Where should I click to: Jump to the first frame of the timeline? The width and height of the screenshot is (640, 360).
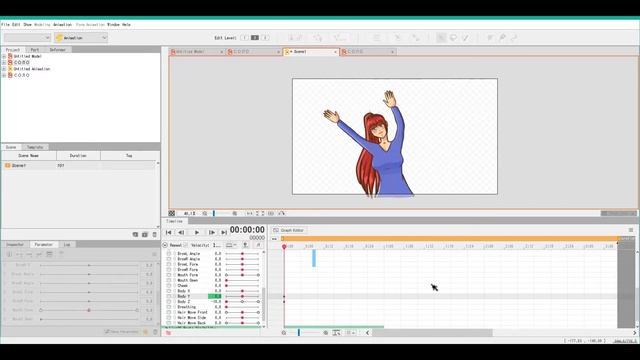[169, 232]
